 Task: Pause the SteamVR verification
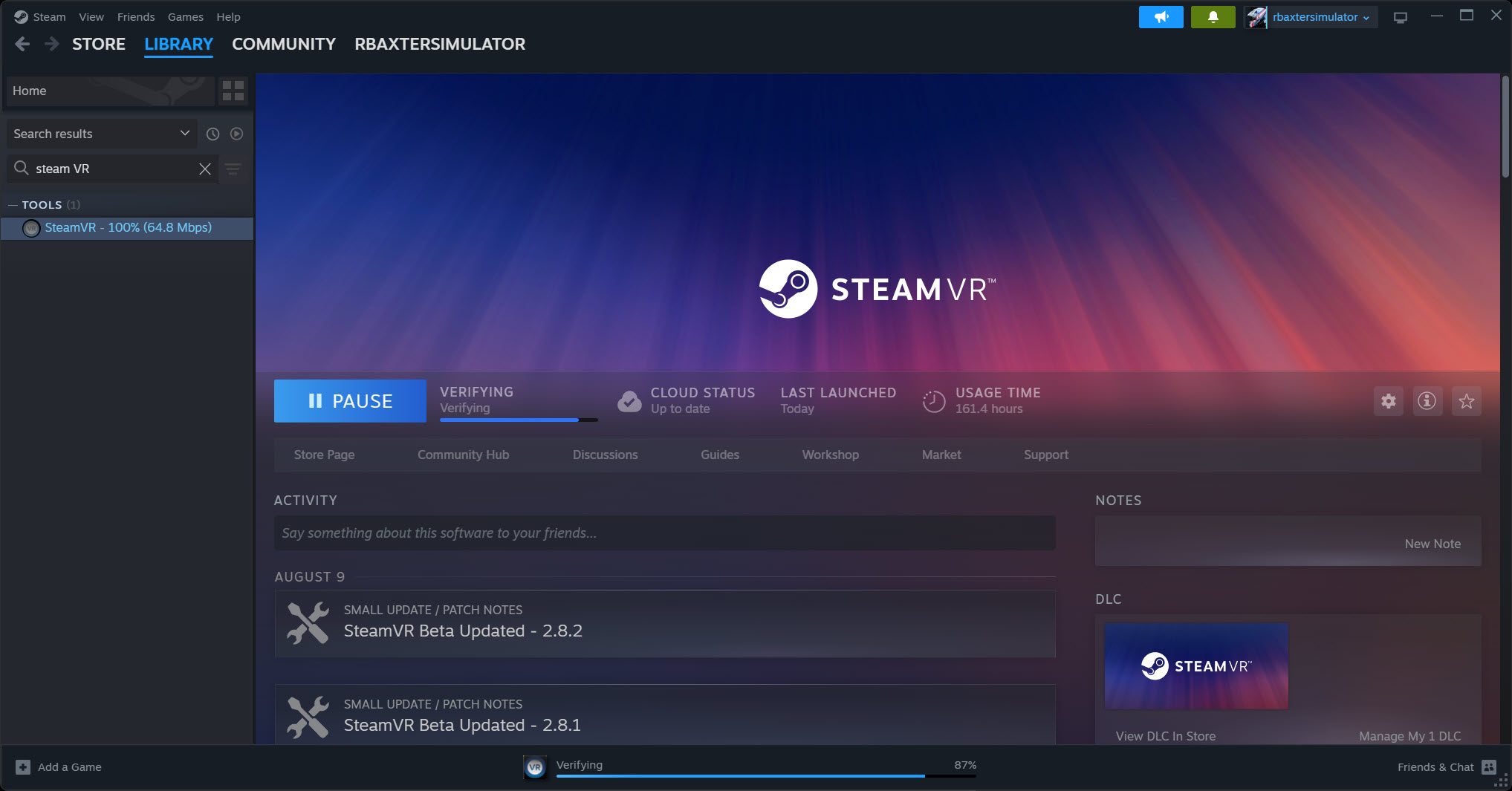point(350,401)
